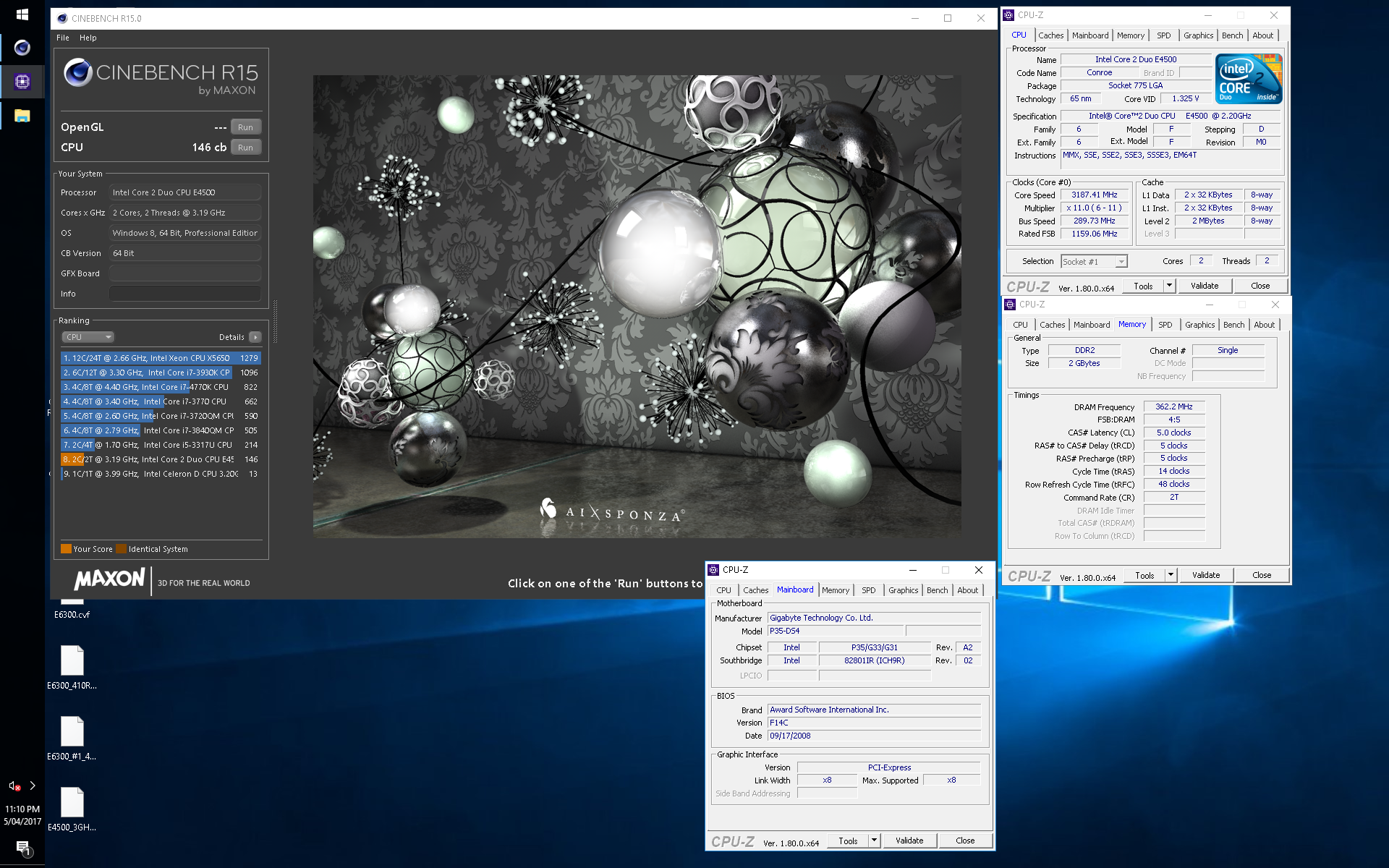Open Cinebench from the taskbar
Viewport: 1389px width, 868px height.
[x=22, y=48]
